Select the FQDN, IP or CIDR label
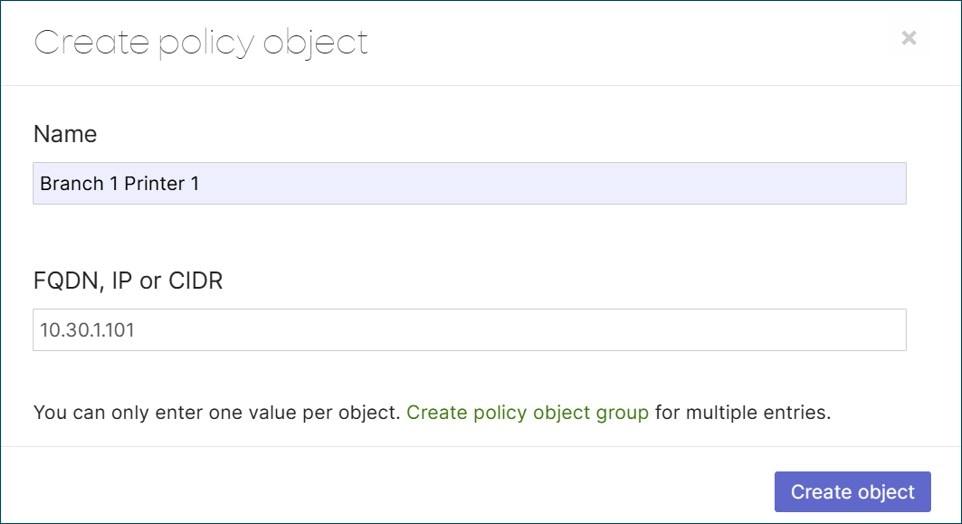The height and width of the screenshot is (524, 962). click(x=128, y=281)
